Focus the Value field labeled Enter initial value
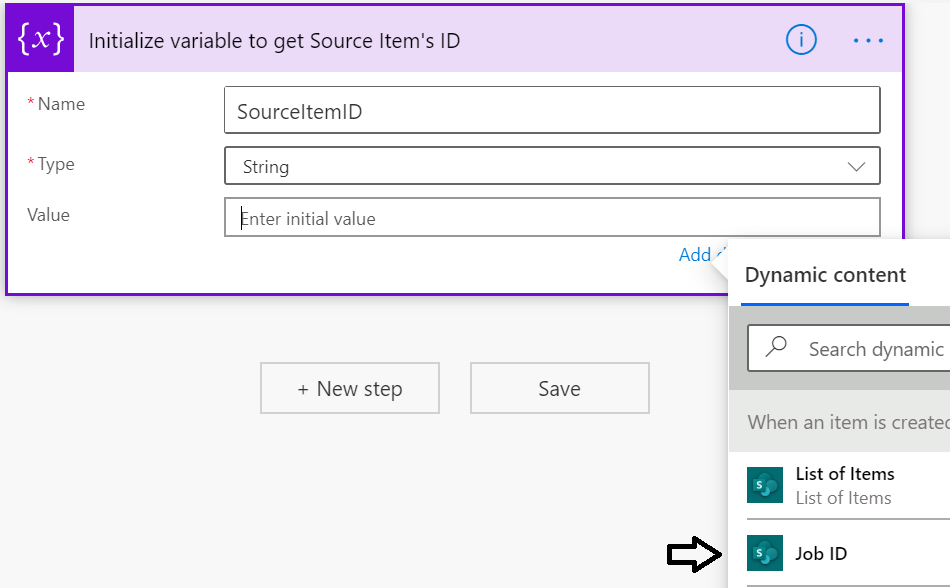The width and height of the screenshot is (950, 588). (553, 217)
